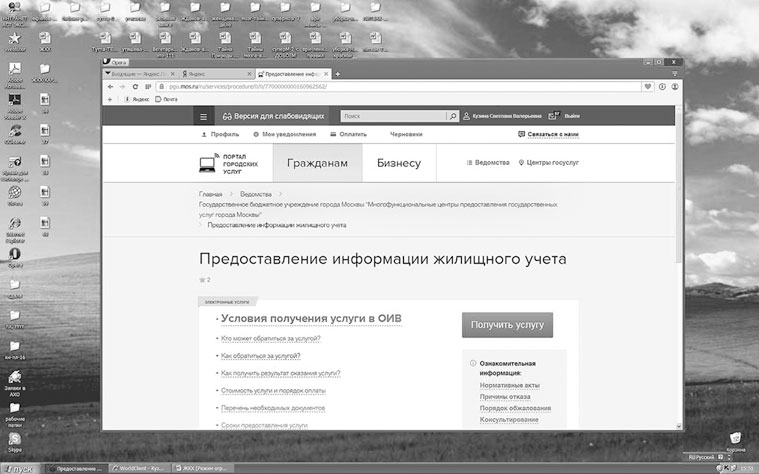Screen dimensions: 759x474
Task: Click the star rating icon under the title
Action: point(201,279)
